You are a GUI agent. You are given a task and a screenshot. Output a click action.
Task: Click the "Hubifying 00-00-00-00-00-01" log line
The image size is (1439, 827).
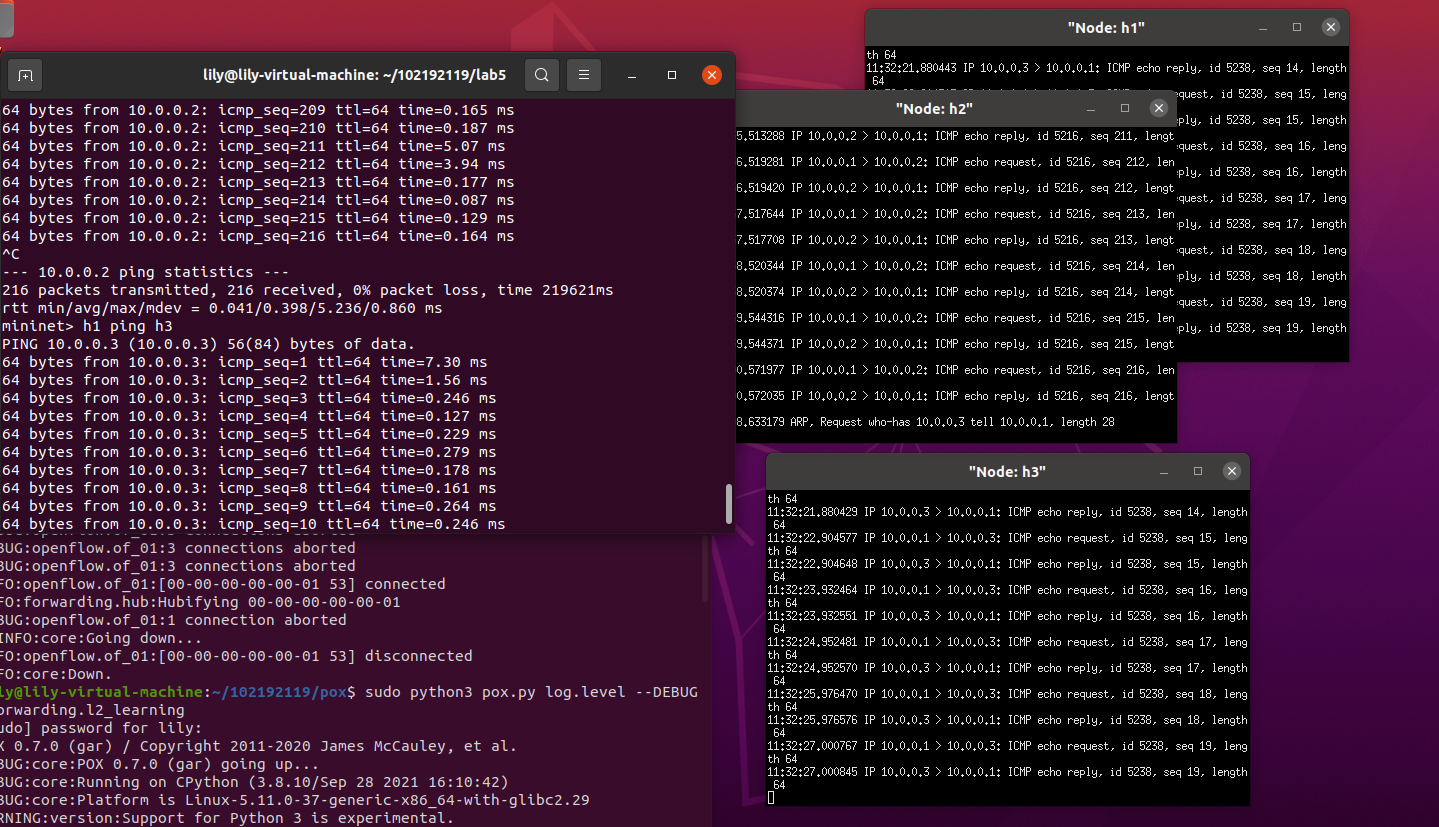pyautogui.click(x=200, y=602)
